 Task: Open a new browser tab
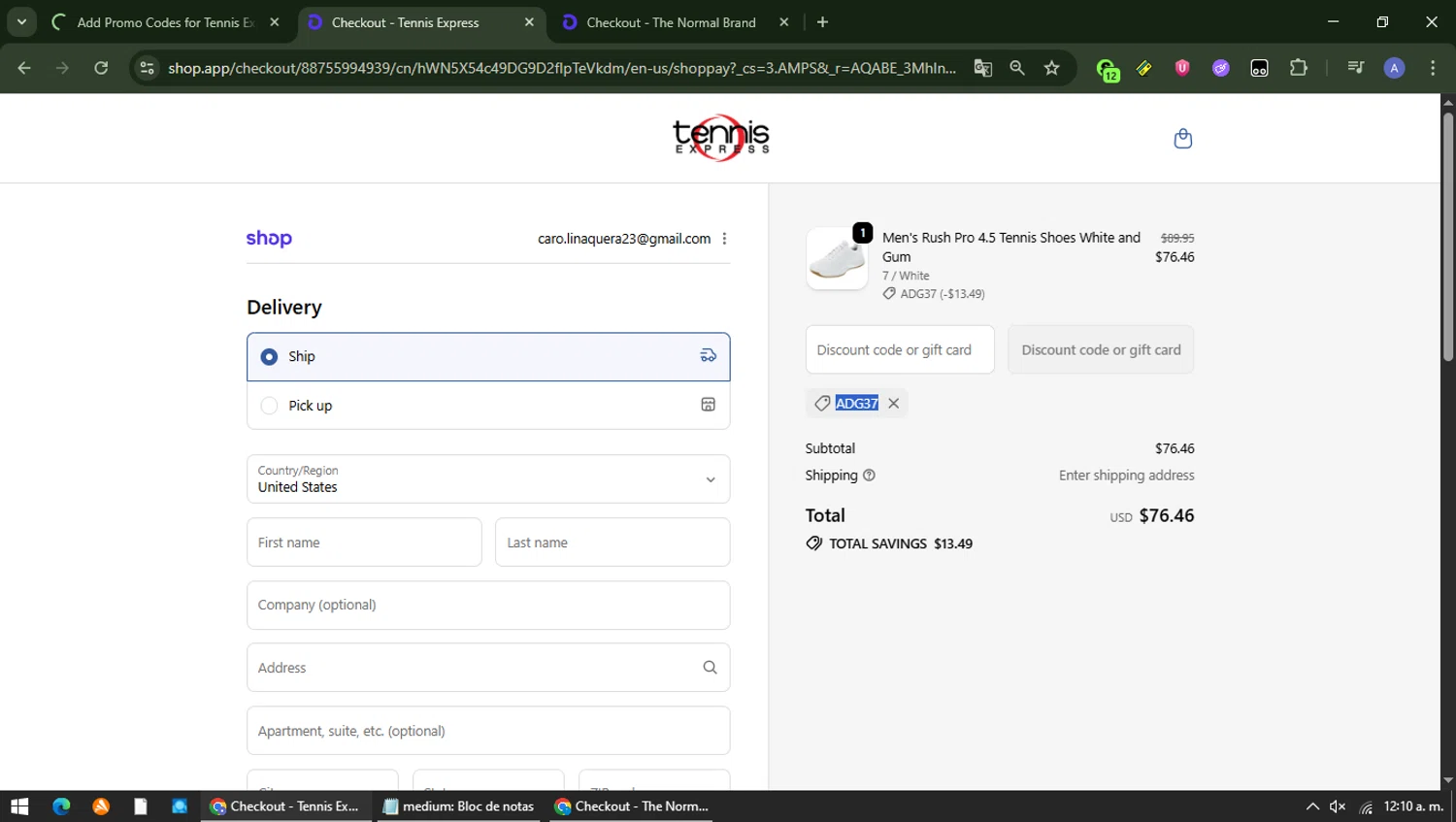[x=822, y=22]
